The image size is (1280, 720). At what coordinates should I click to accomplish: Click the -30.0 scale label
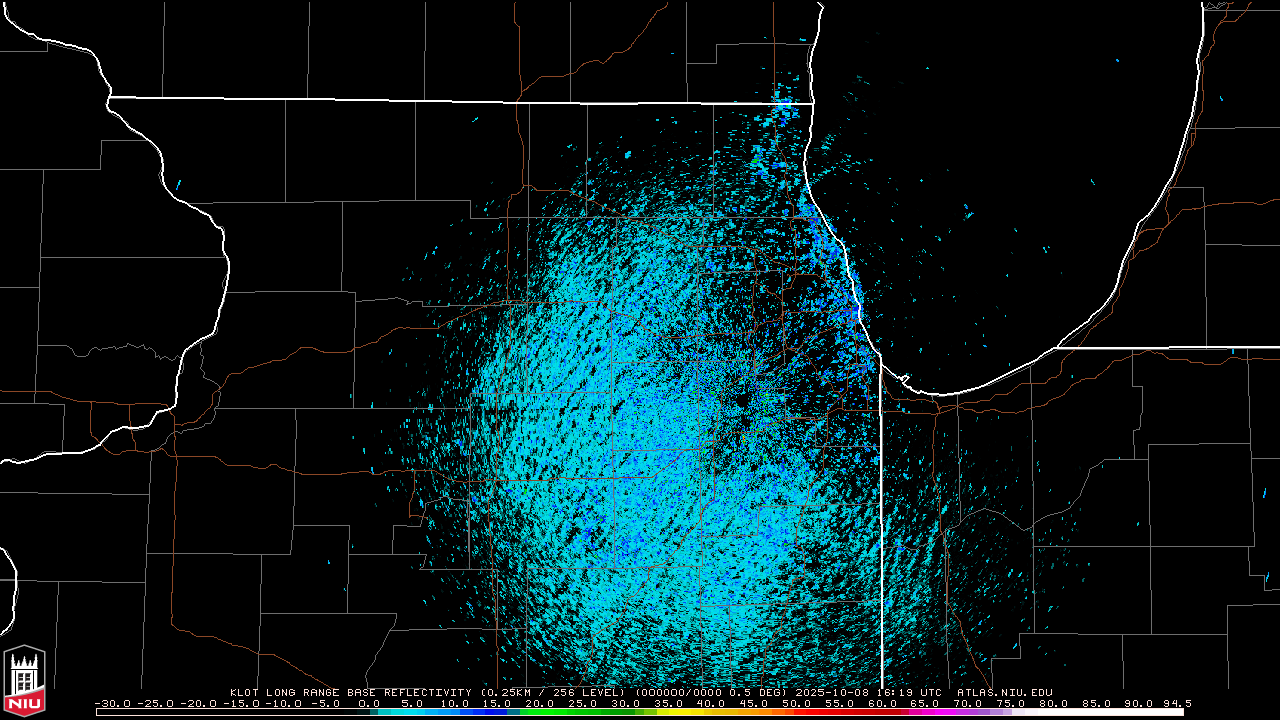pyautogui.click(x=112, y=703)
